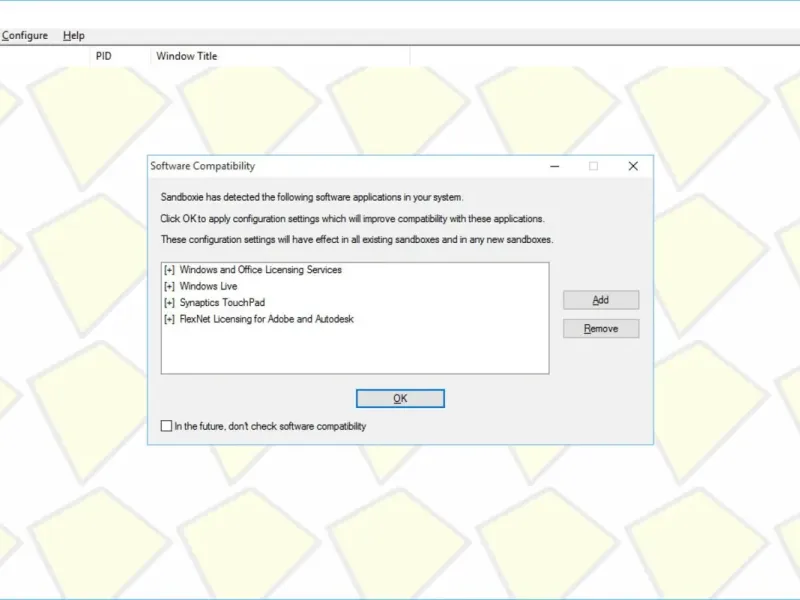The image size is (800, 600).
Task: Expand Windows and Office Licensing Services entry
Action: pyautogui.click(x=169, y=270)
